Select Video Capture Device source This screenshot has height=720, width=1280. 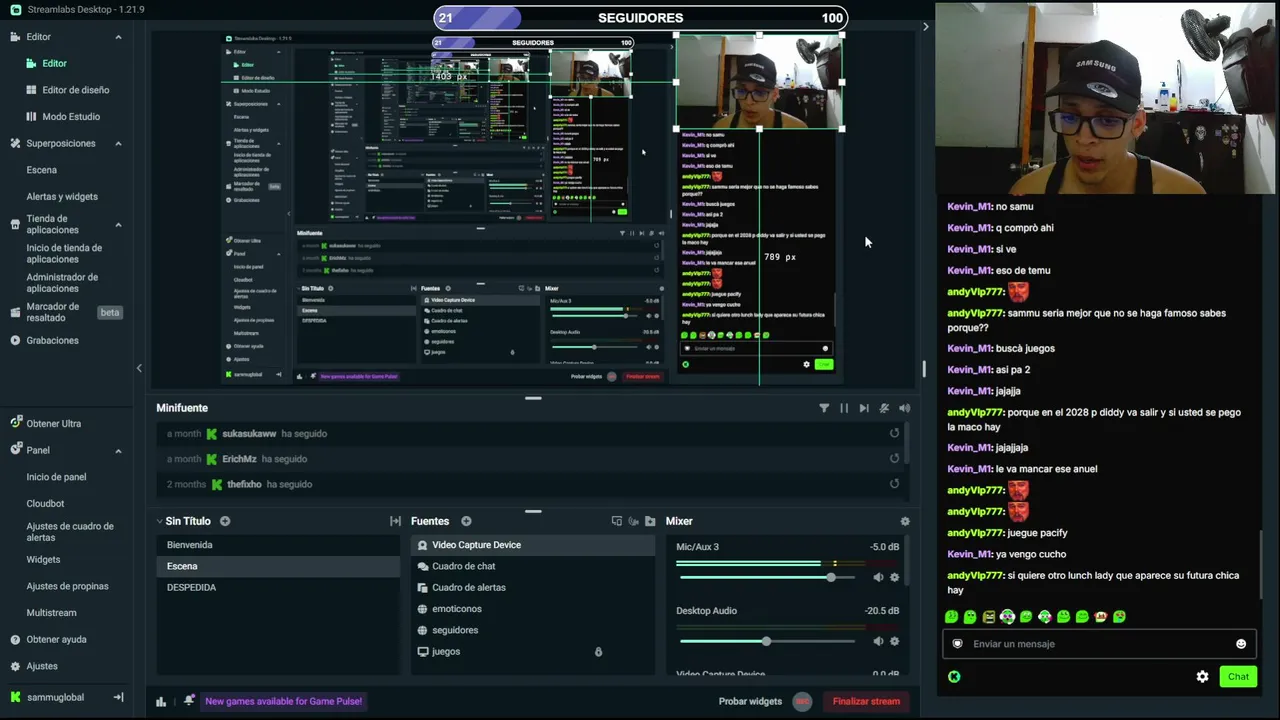(x=533, y=545)
